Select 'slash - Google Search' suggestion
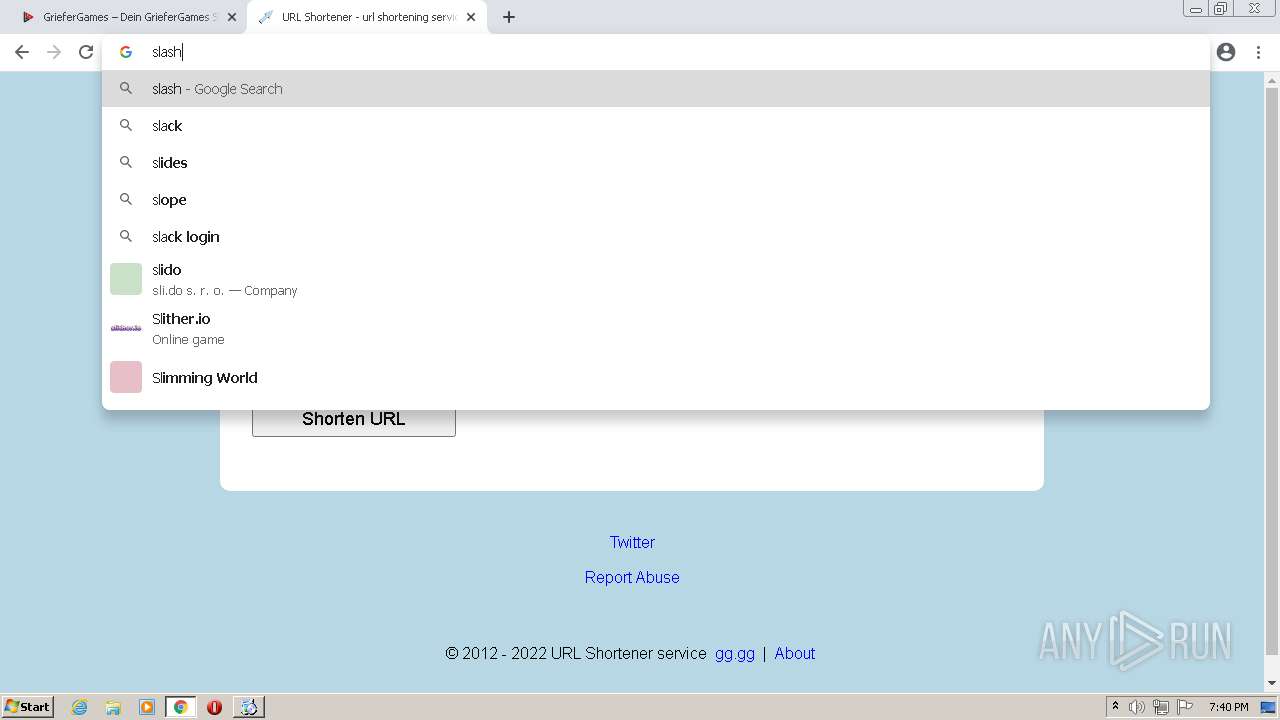This screenshot has height=720, width=1280. click(x=656, y=89)
